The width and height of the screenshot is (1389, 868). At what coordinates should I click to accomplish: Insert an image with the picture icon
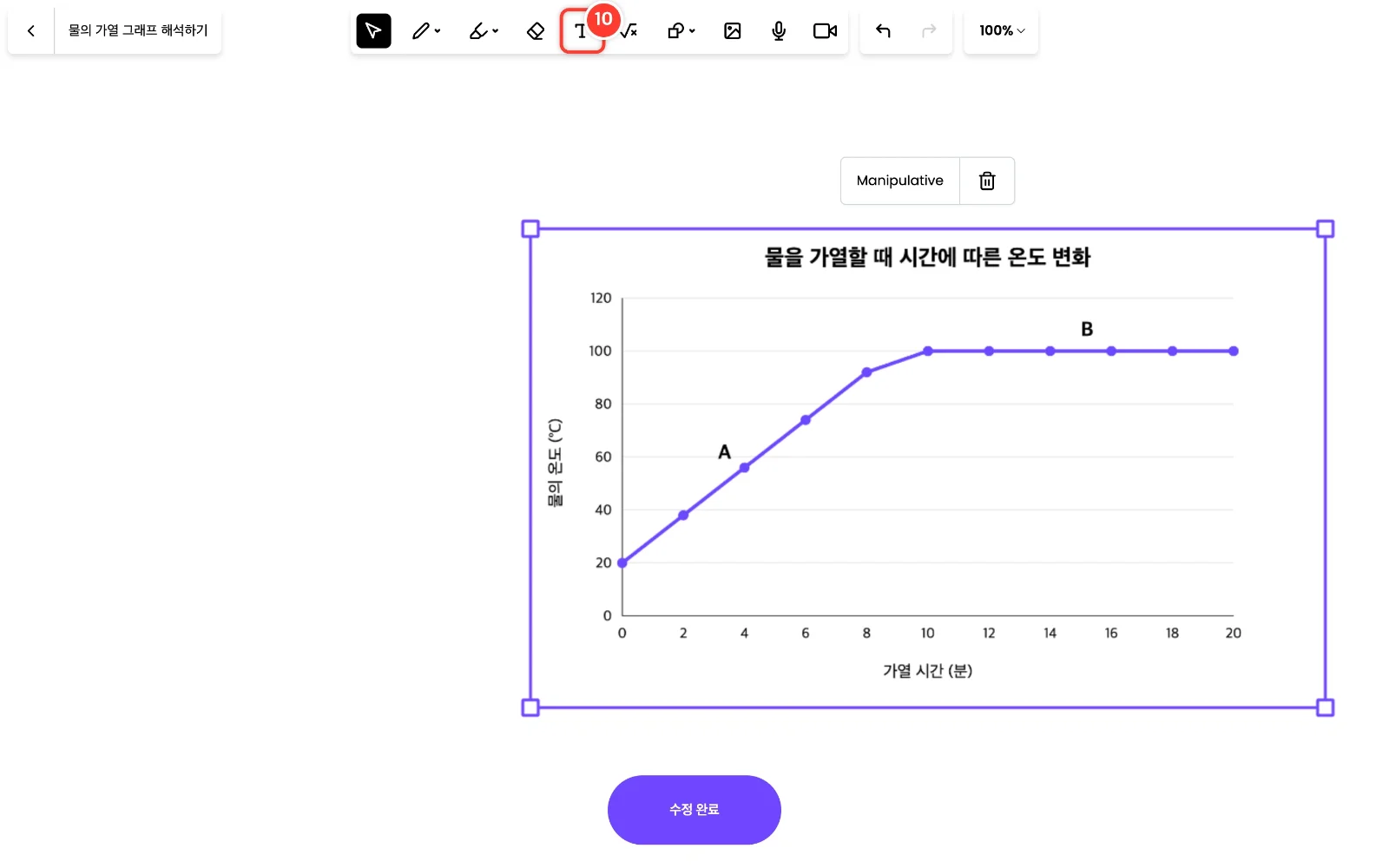(733, 31)
